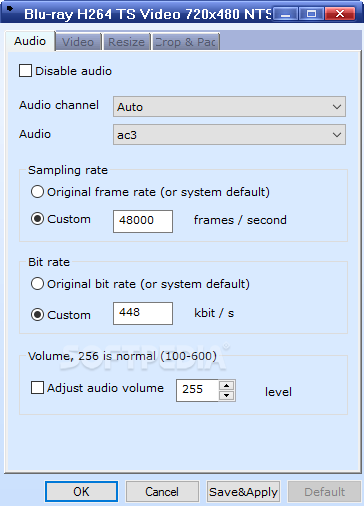Click the OK button

(81, 491)
